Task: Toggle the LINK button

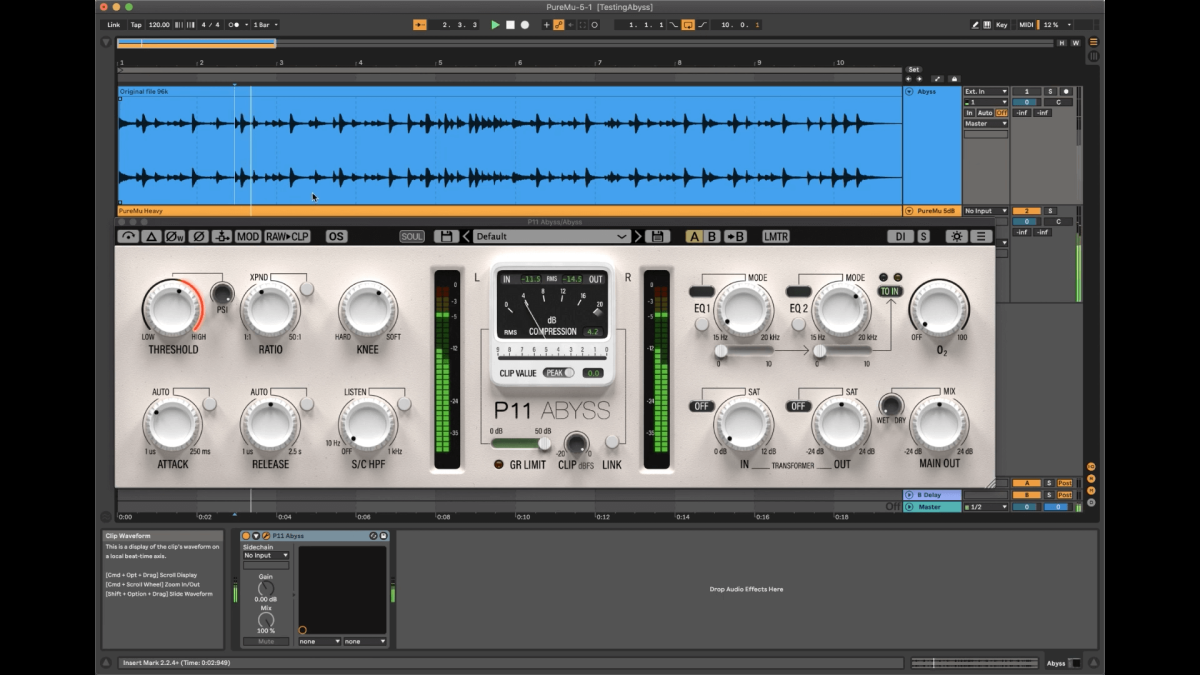Action: pyautogui.click(x=612, y=442)
